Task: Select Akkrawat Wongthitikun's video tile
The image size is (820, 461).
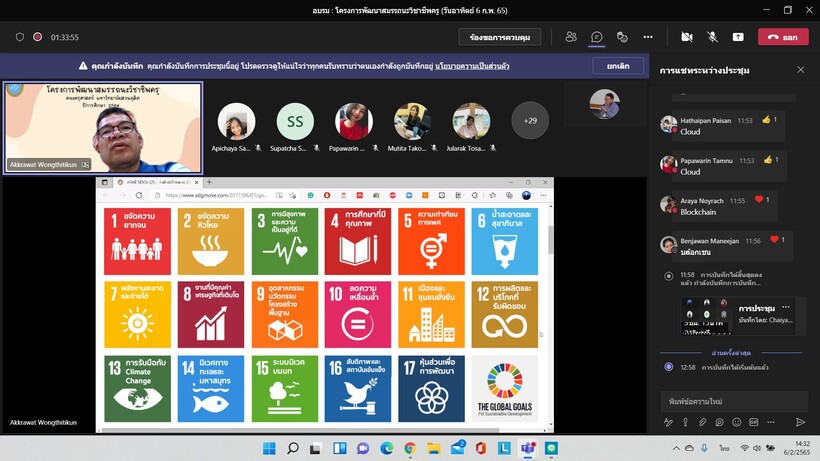Action: point(102,128)
